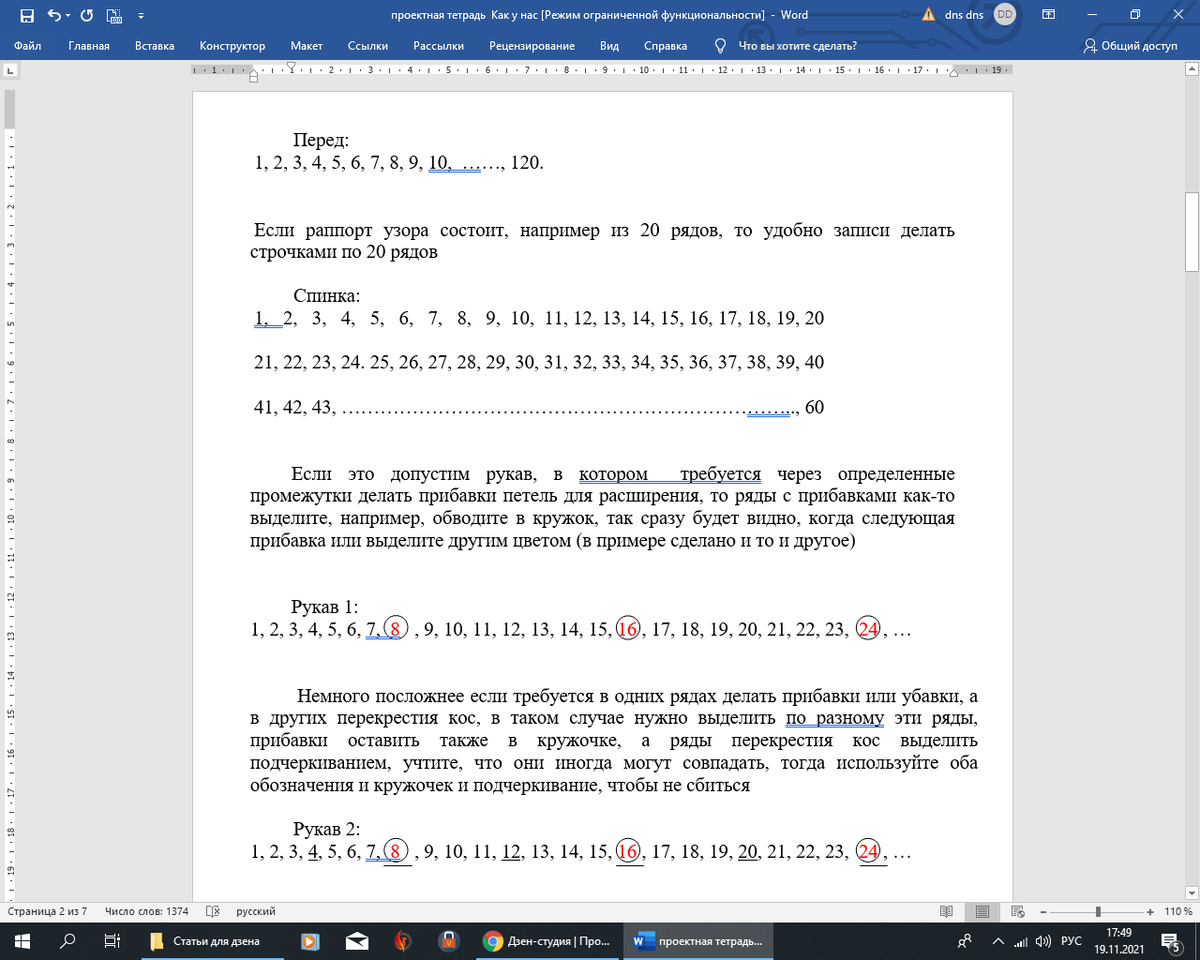1200x960 pixels.
Task: Click the network signal tray icon
Action: click(x=1021, y=941)
